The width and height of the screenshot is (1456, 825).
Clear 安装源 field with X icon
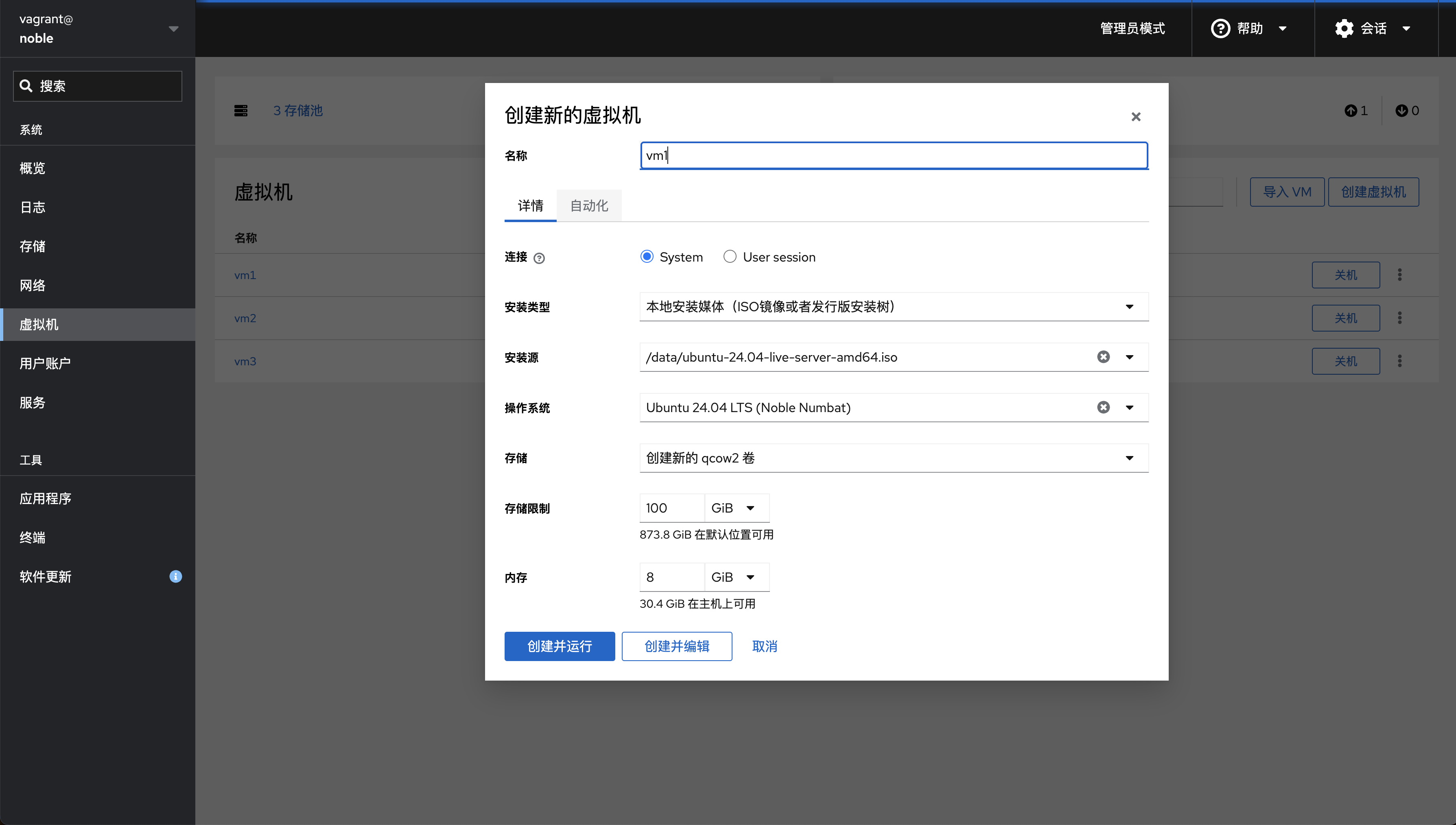click(1103, 357)
